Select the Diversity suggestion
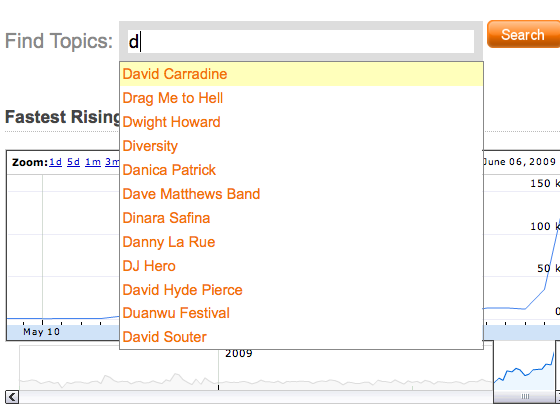 301,146
